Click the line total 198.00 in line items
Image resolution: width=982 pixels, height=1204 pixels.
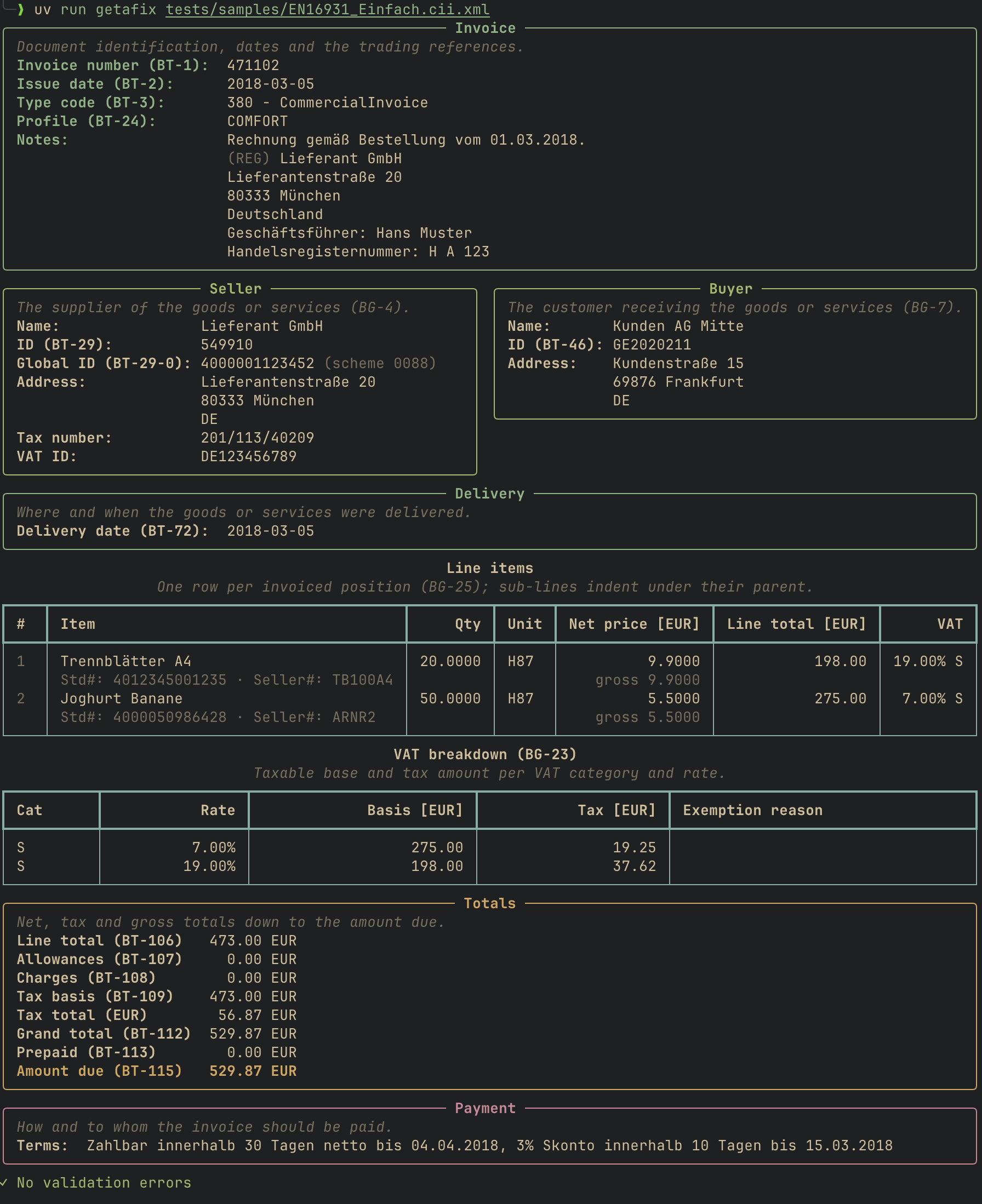(841, 661)
